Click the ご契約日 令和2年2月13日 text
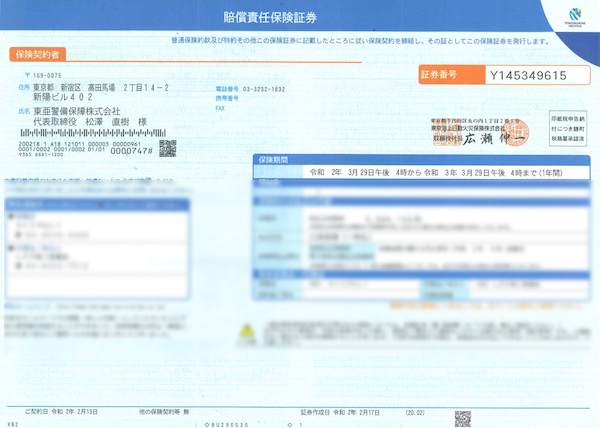 coord(61,412)
